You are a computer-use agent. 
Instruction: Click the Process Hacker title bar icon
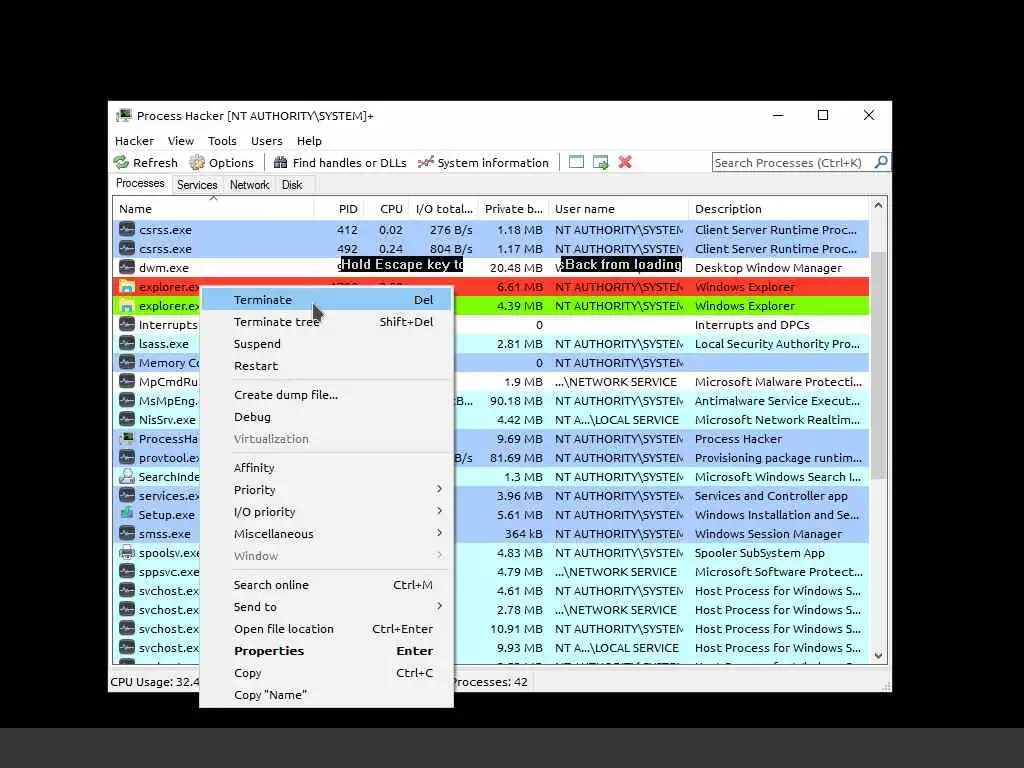coord(123,116)
